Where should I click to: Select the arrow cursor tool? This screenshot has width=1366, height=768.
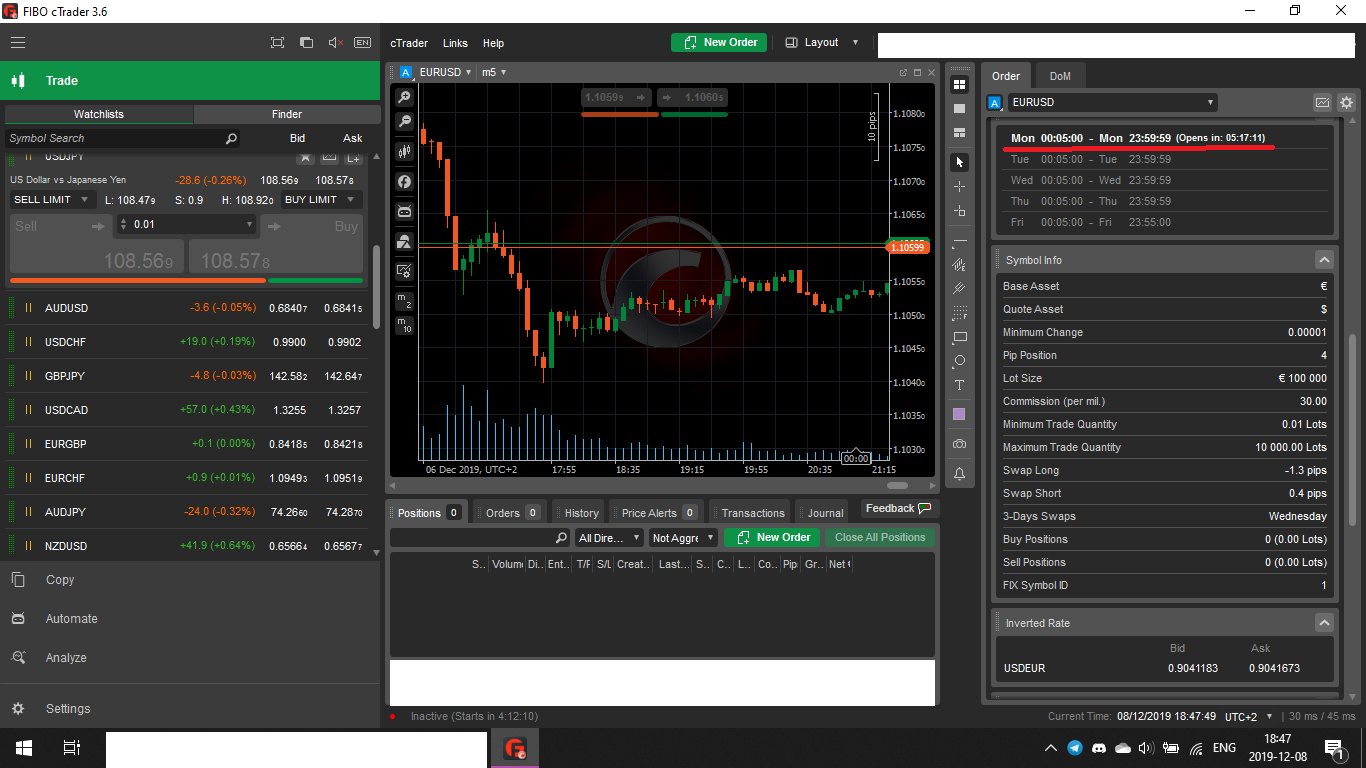tap(960, 162)
